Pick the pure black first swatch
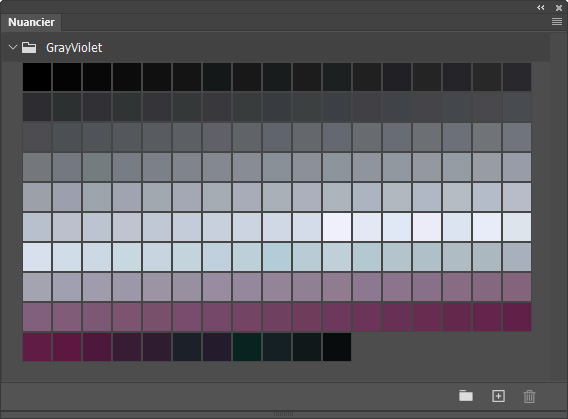This screenshot has height=419, width=568. (x=37, y=77)
